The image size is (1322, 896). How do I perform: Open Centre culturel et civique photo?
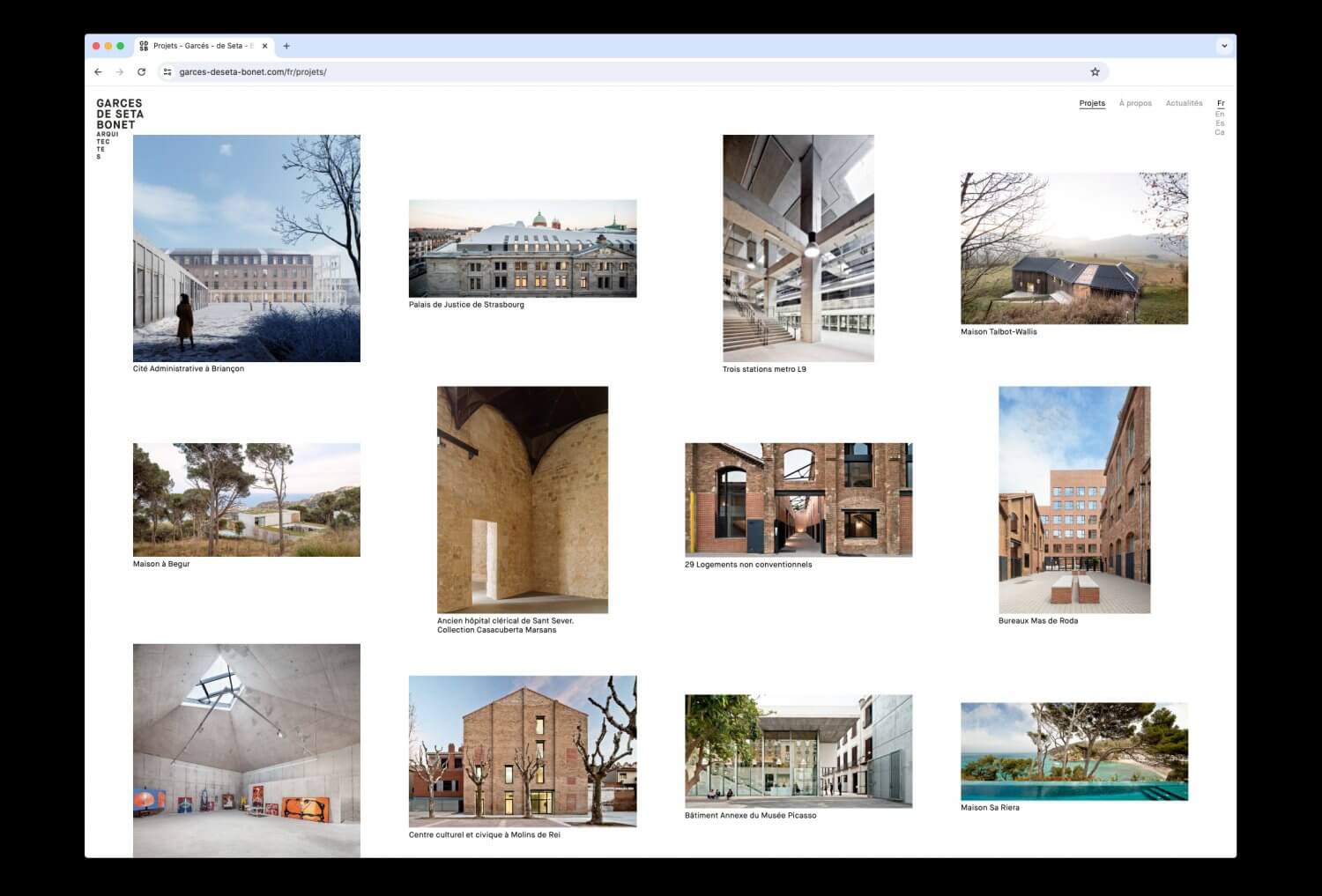point(523,752)
